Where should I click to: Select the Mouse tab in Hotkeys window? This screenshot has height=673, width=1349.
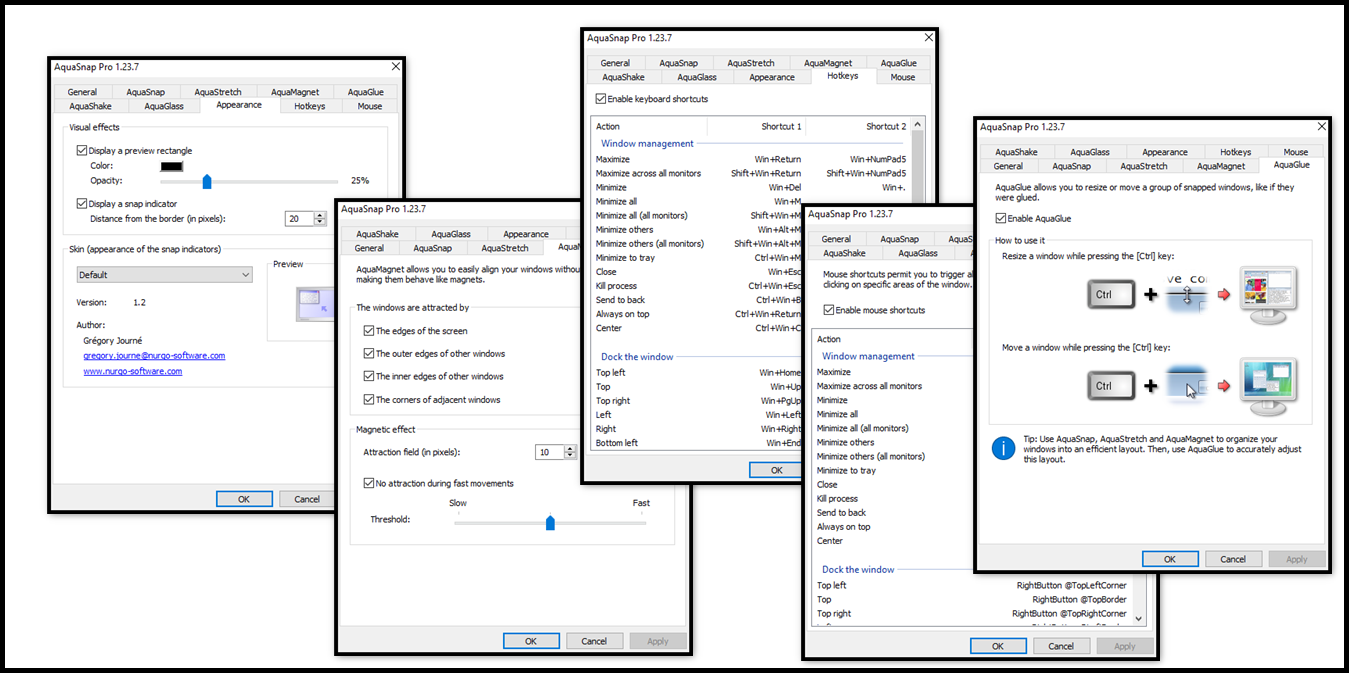(x=902, y=77)
